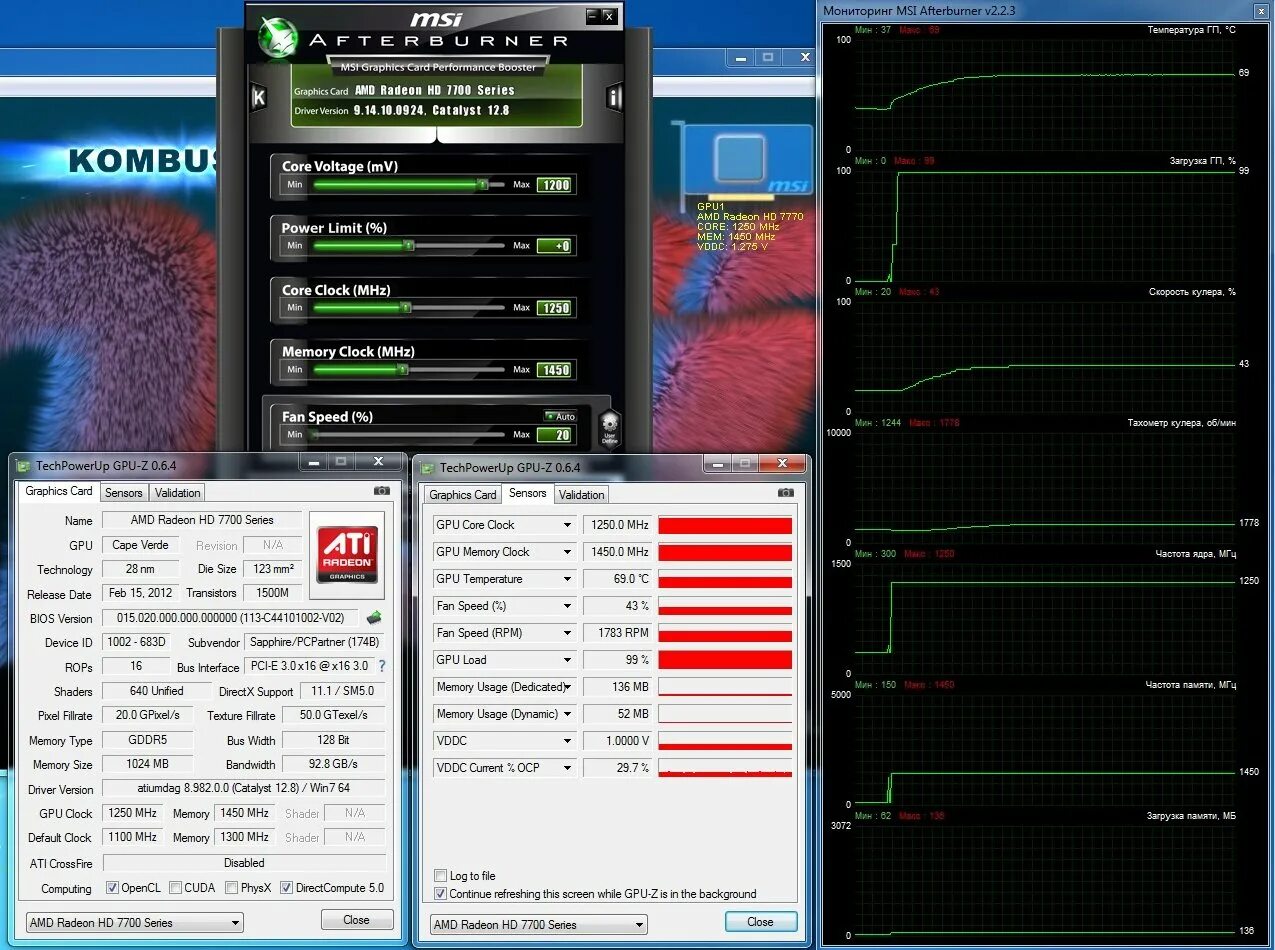The width and height of the screenshot is (1275, 950).
Task: Click the Bus Interface question mark icon
Action: [x=381, y=666]
